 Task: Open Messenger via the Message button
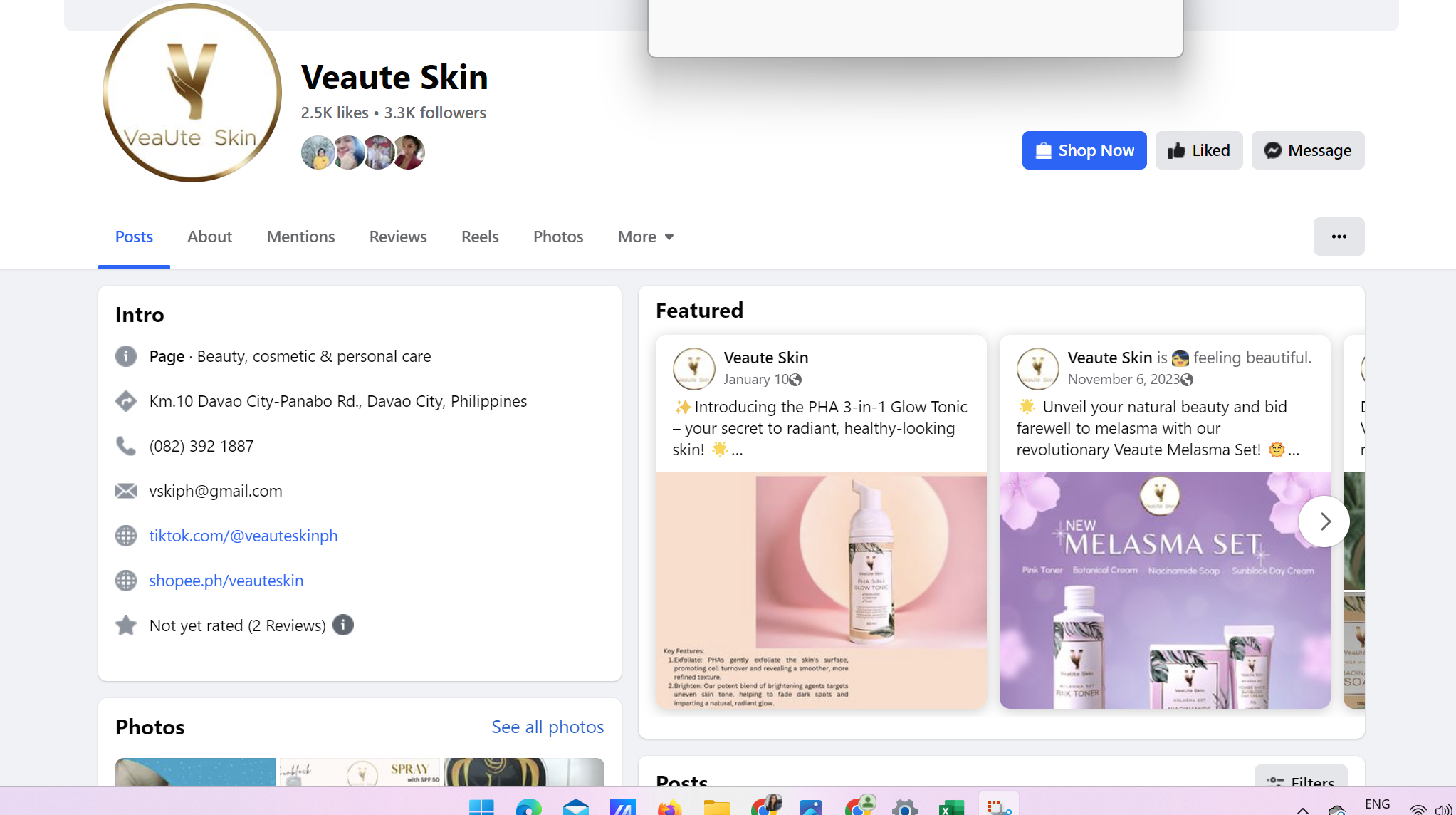(1307, 150)
